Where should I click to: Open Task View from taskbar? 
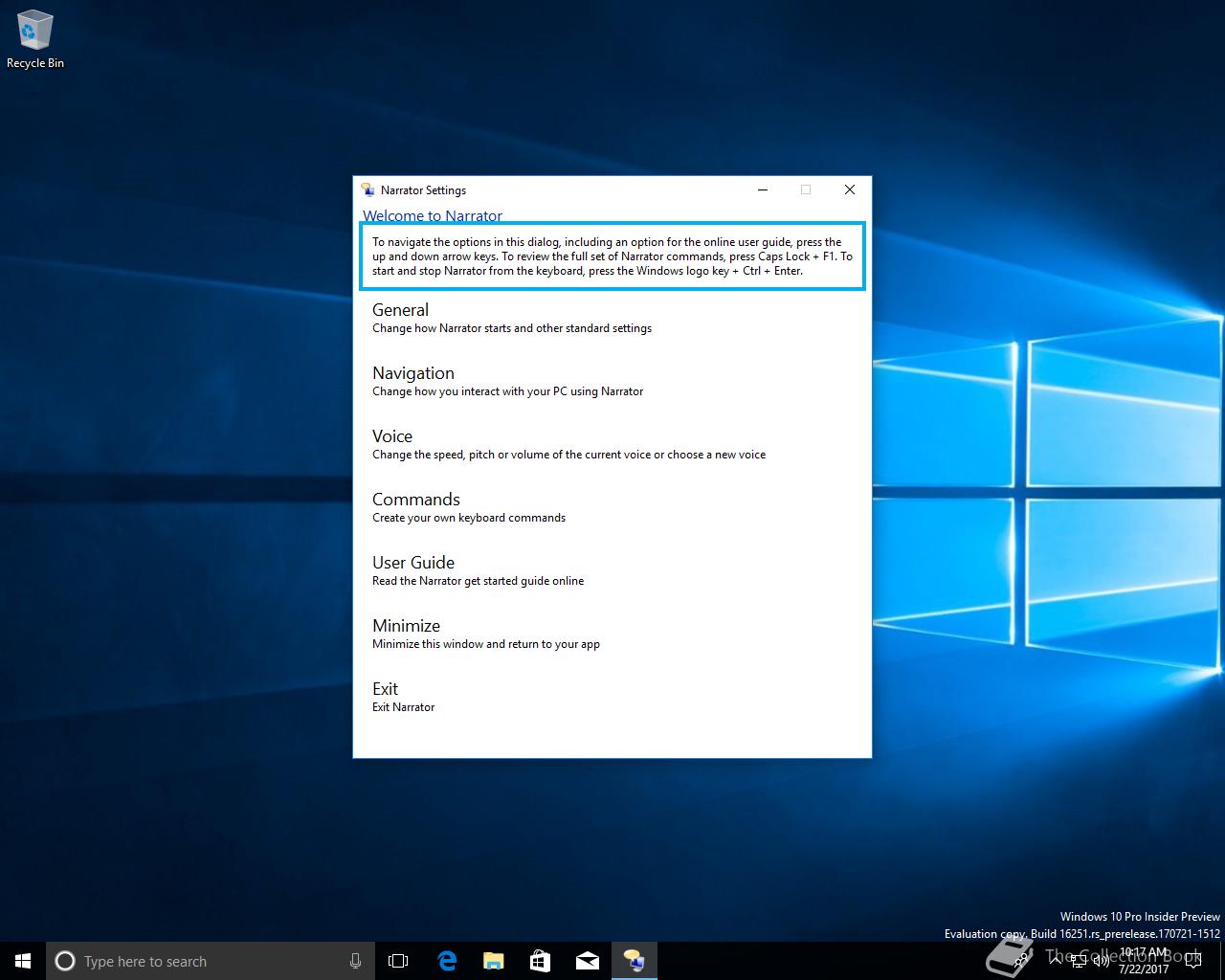coord(398,961)
